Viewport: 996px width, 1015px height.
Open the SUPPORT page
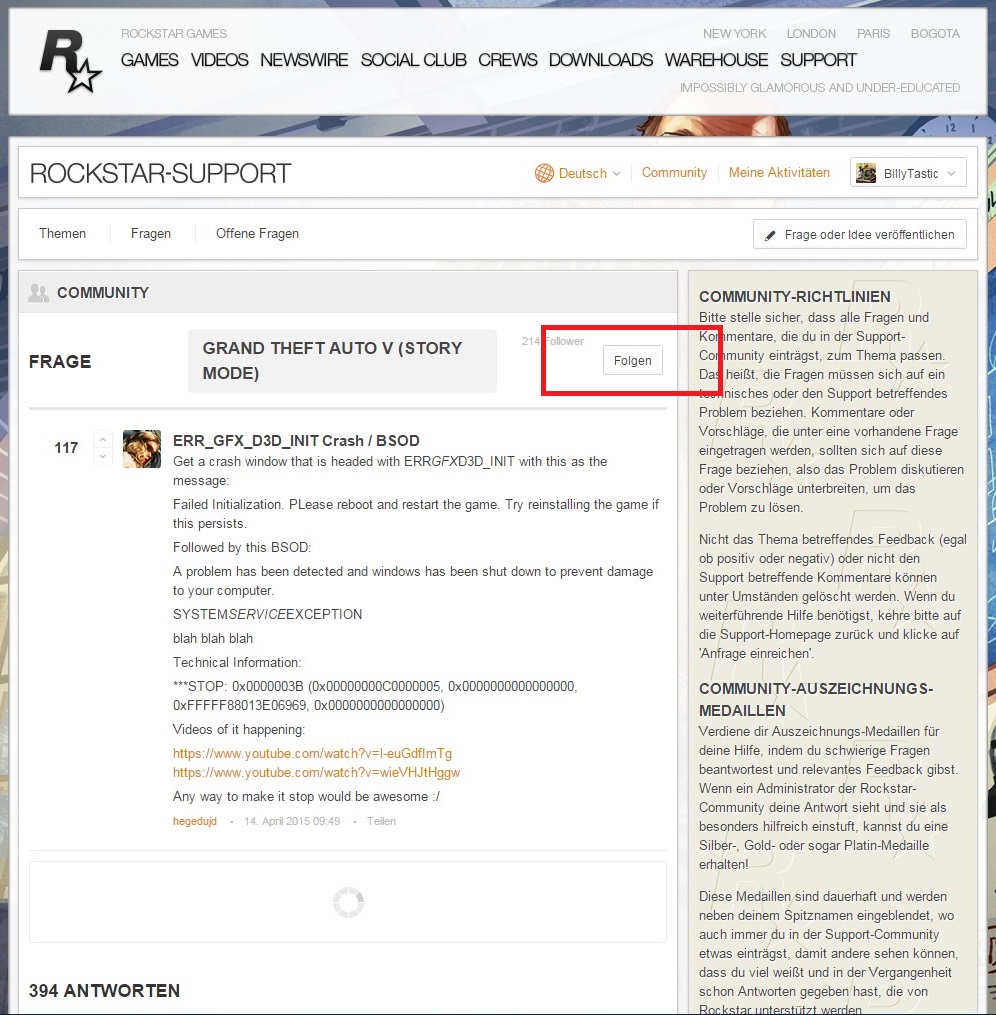tap(818, 60)
